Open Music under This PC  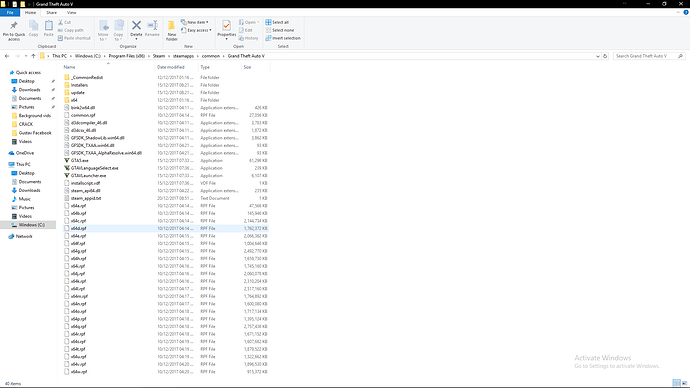pyautogui.click(x=25, y=199)
